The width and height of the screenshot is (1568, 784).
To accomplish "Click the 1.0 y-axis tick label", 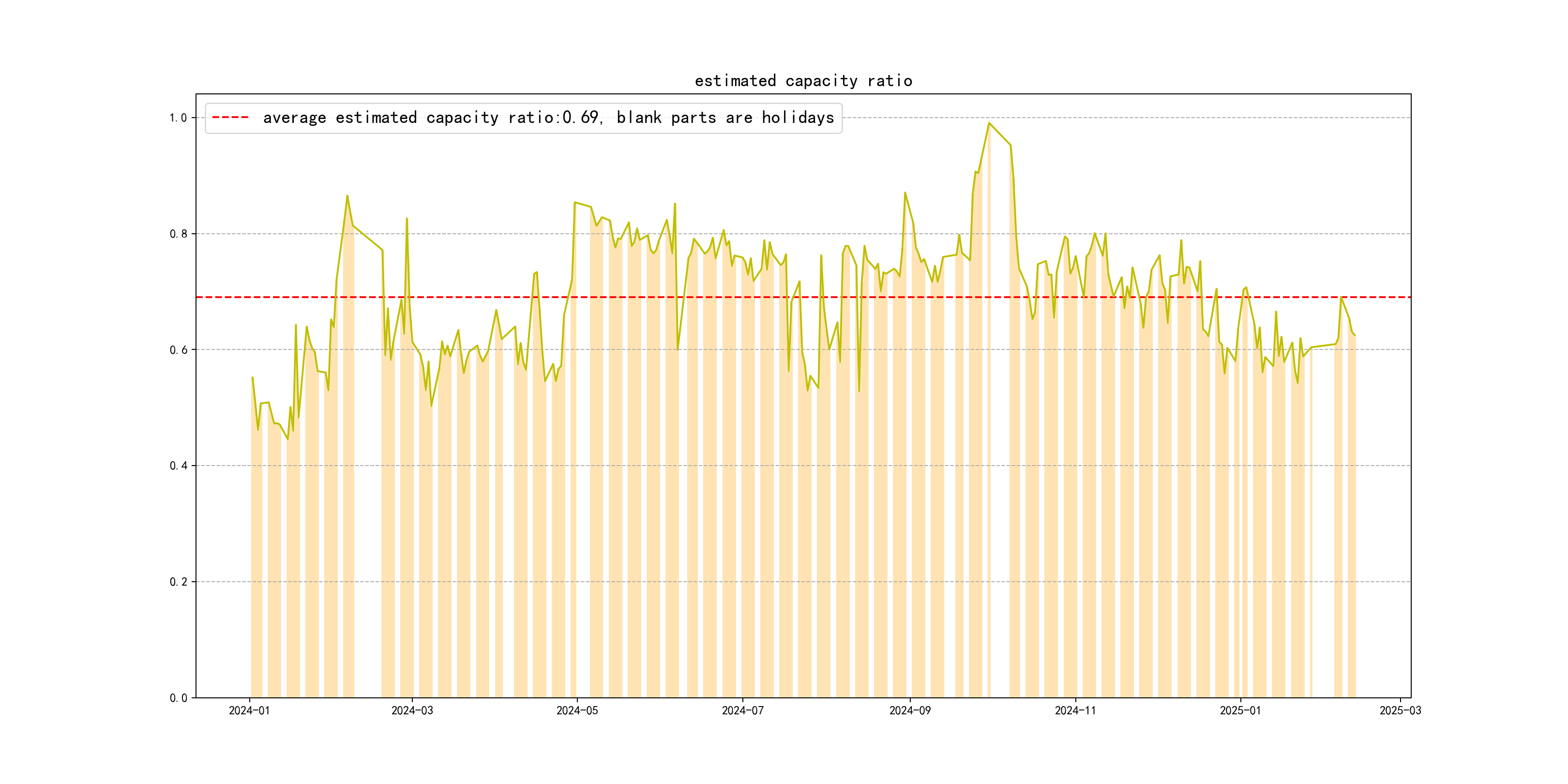I will click(178, 118).
